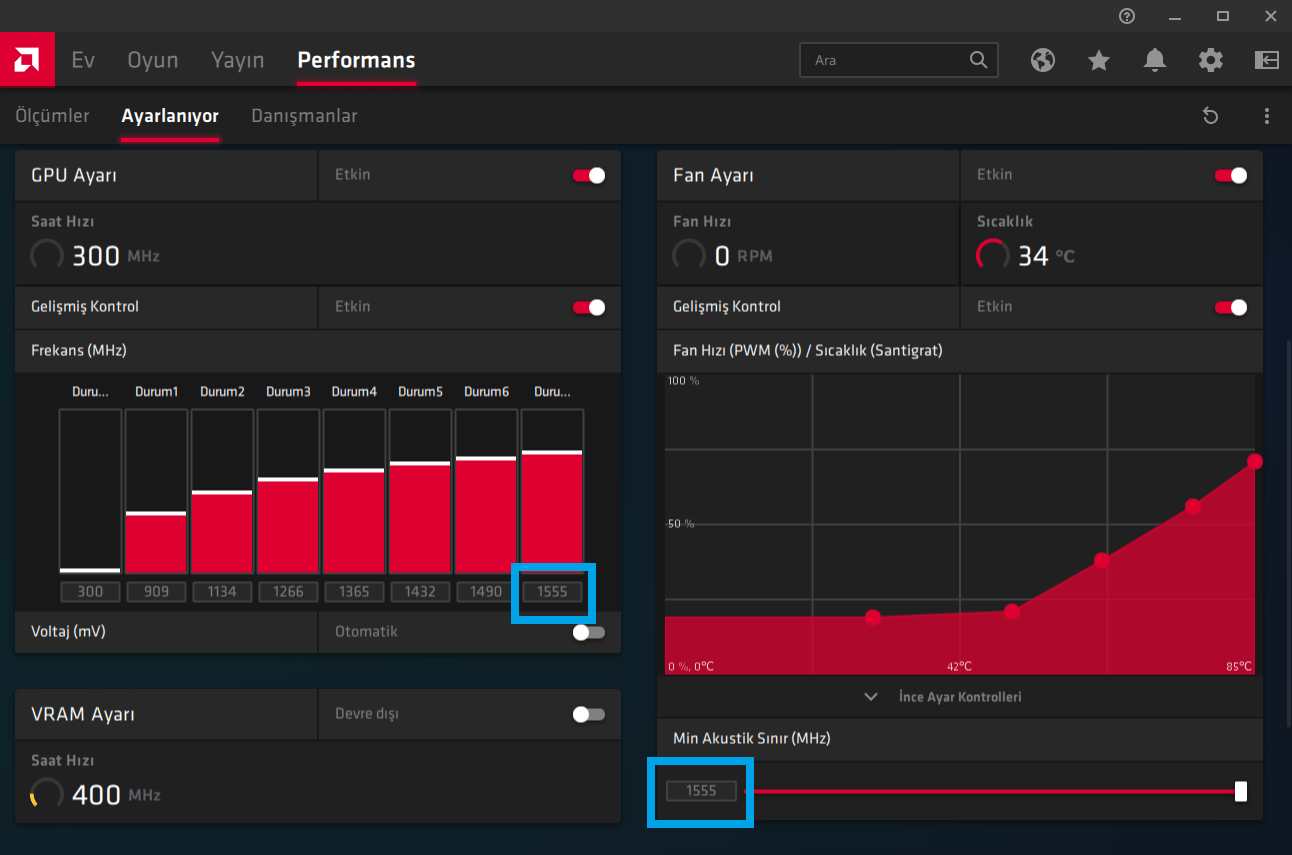Disable the GPU Ayarı toggle

click(x=589, y=175)
